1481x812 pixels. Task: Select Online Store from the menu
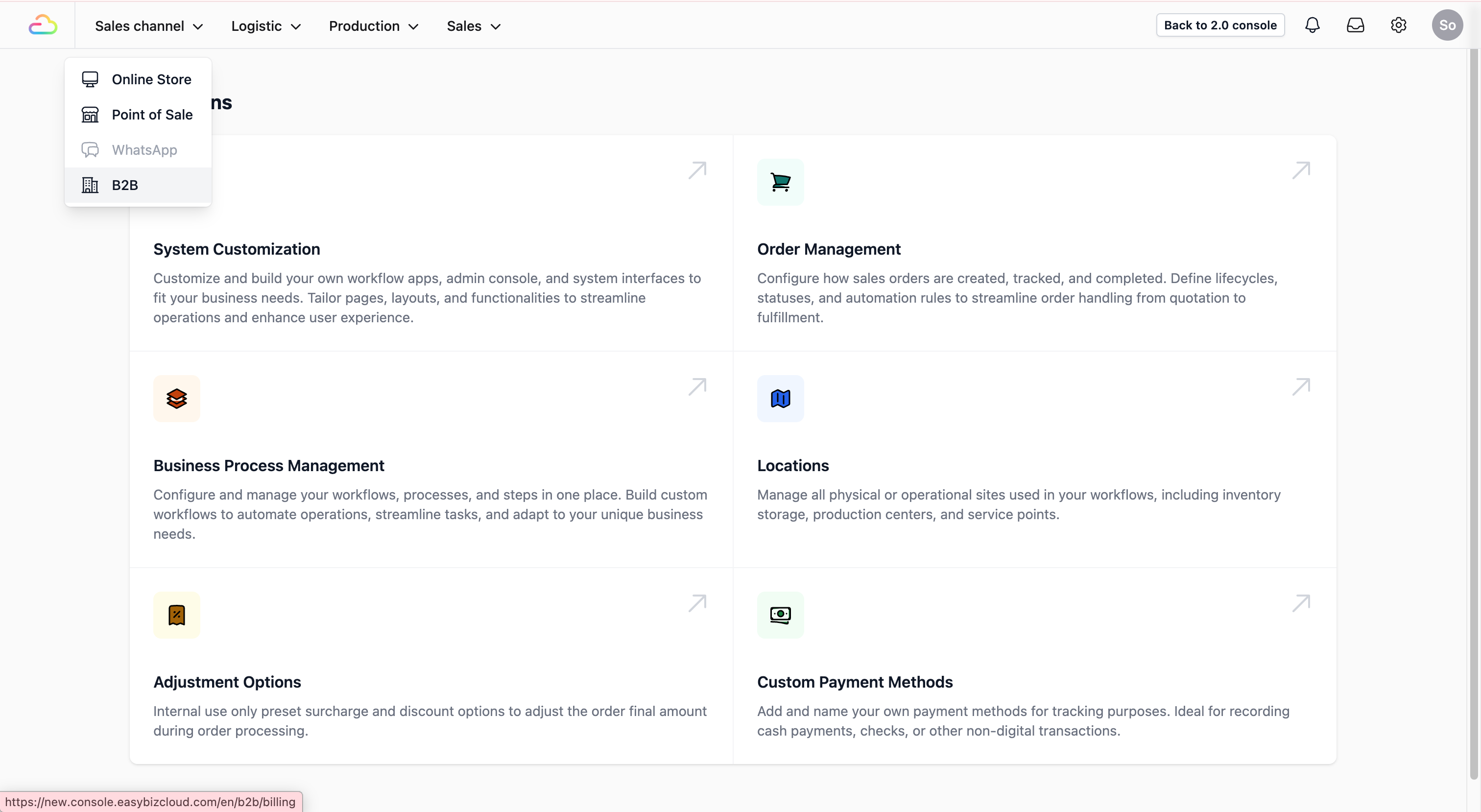coord(151,79)
